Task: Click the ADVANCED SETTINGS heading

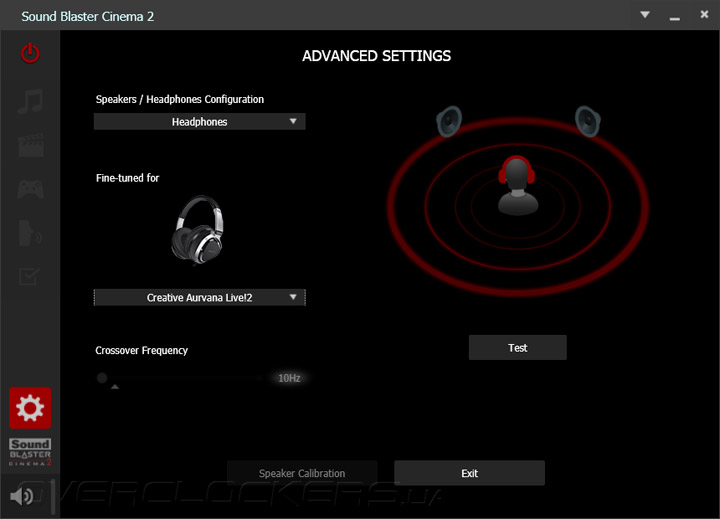Action: [x=377, y=56]
